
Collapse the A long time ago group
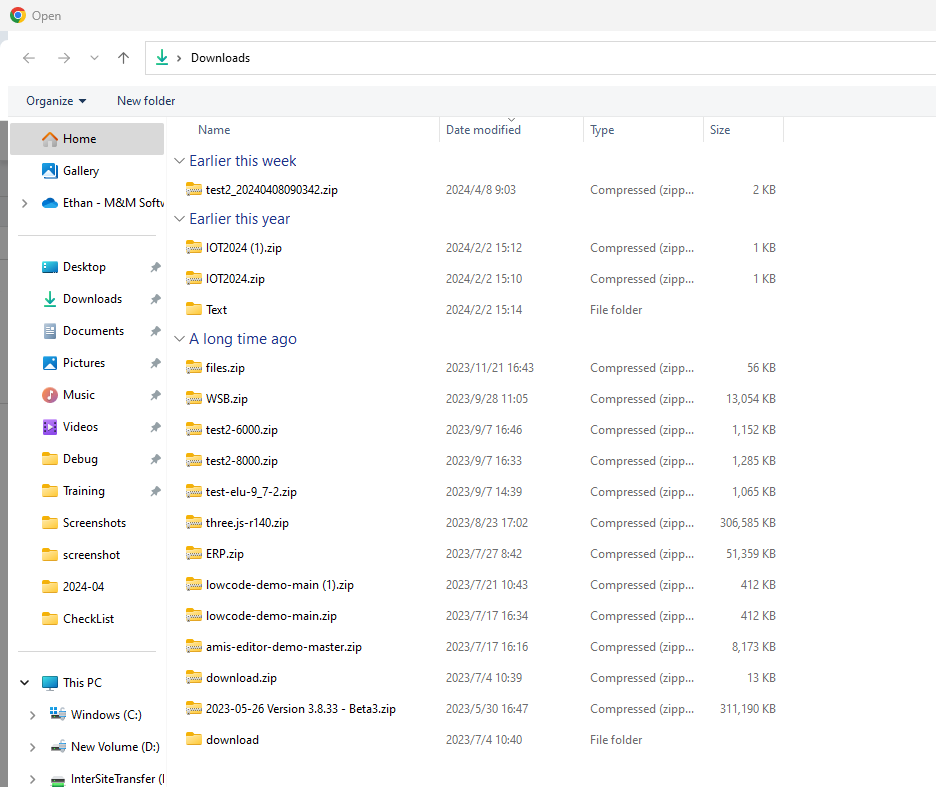tap(180, 339)
